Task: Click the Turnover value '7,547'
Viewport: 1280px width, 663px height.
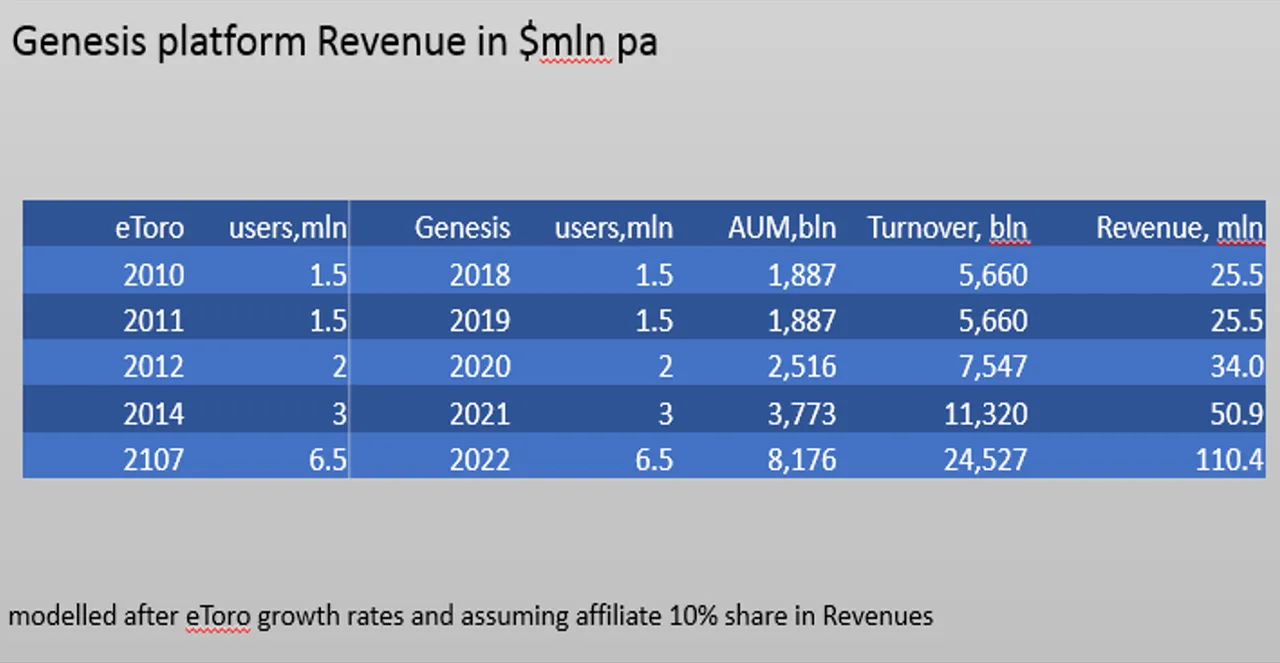Action: coord(993,366)
